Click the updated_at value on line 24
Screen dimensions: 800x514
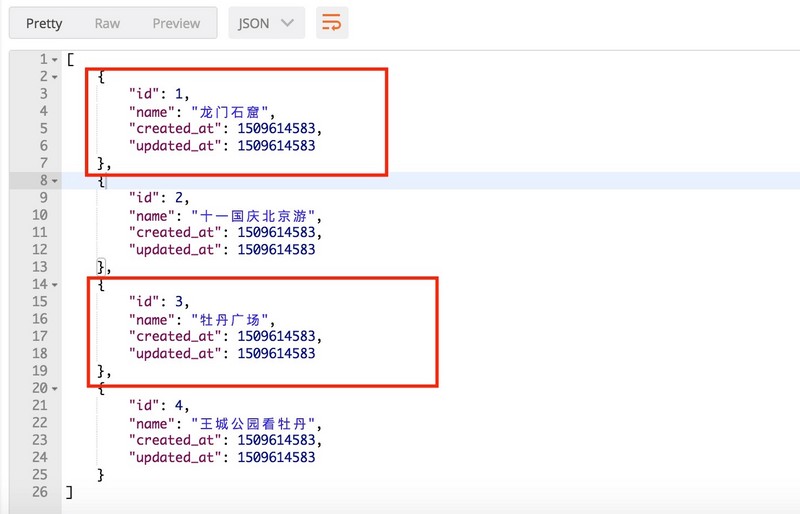pyautogui.click(x=276, y=457)
